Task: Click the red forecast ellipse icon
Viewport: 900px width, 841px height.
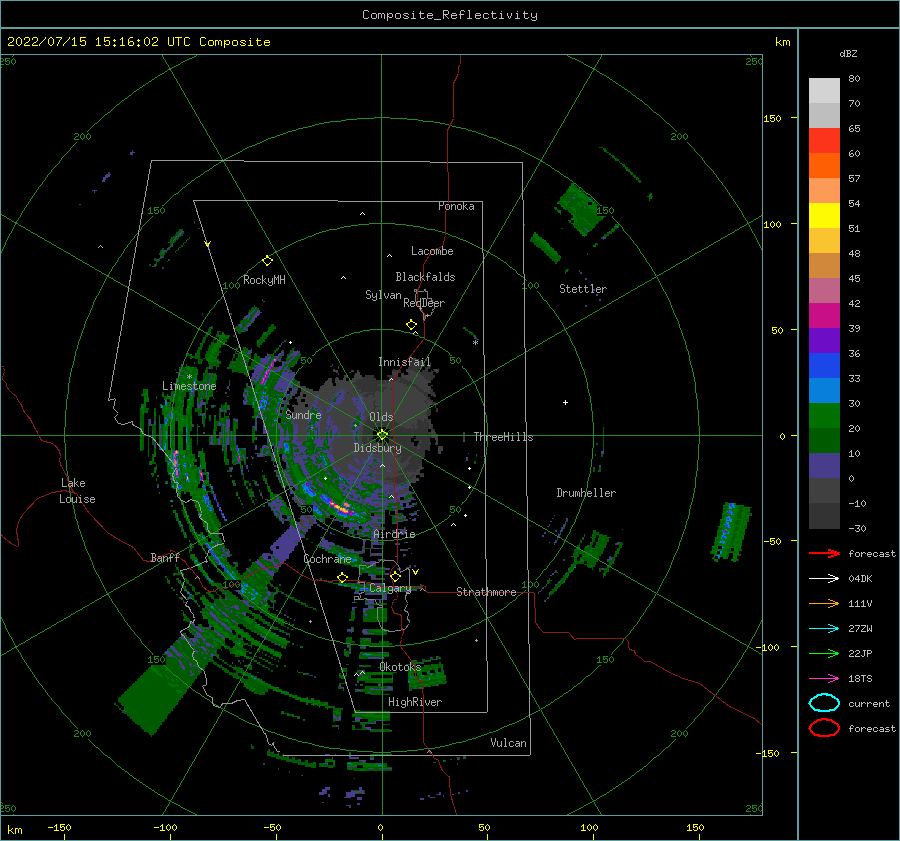Action: (824, 728)
